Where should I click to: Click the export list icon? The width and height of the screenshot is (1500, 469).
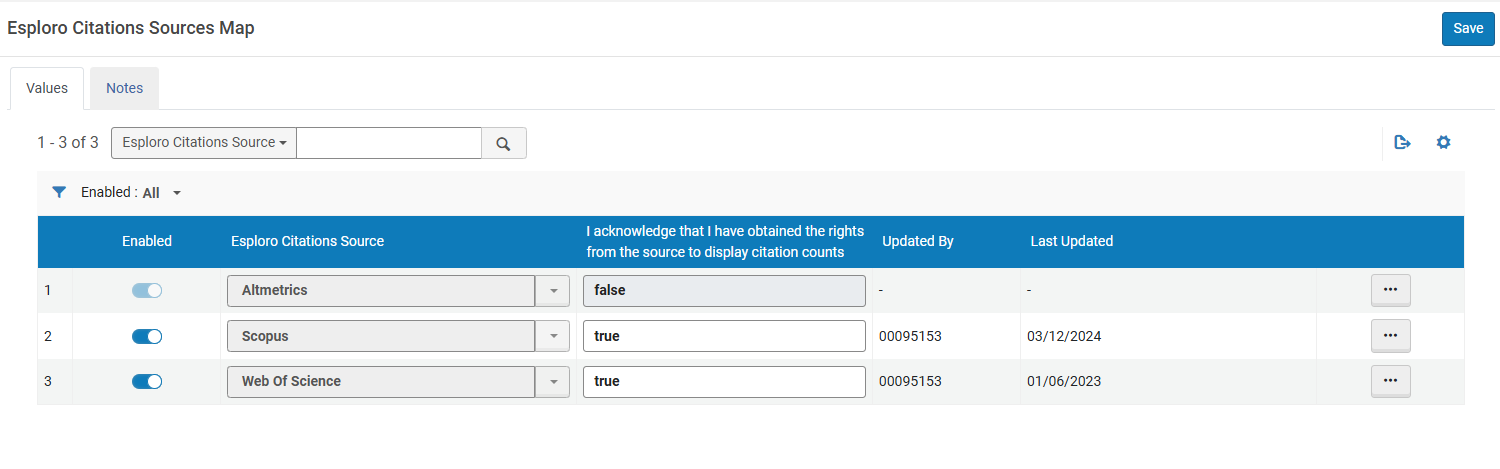[x=1402, y=143]
